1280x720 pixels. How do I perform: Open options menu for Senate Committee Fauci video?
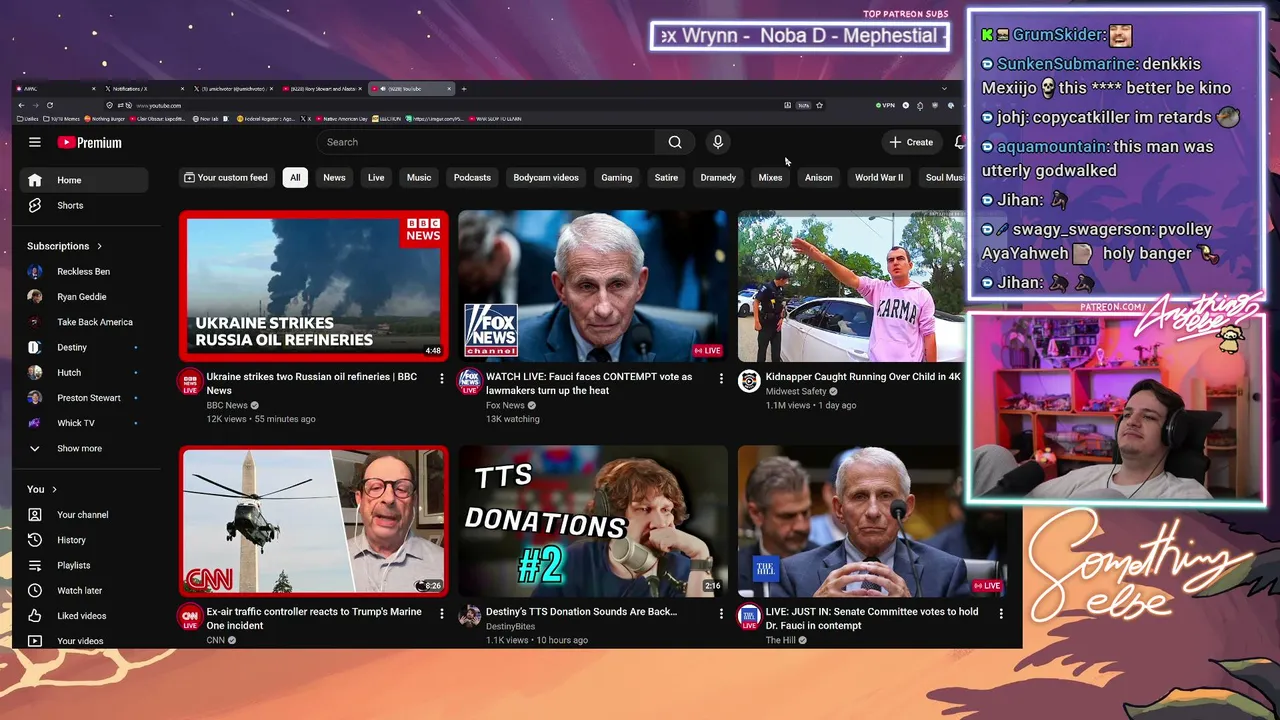(1001, 613)
